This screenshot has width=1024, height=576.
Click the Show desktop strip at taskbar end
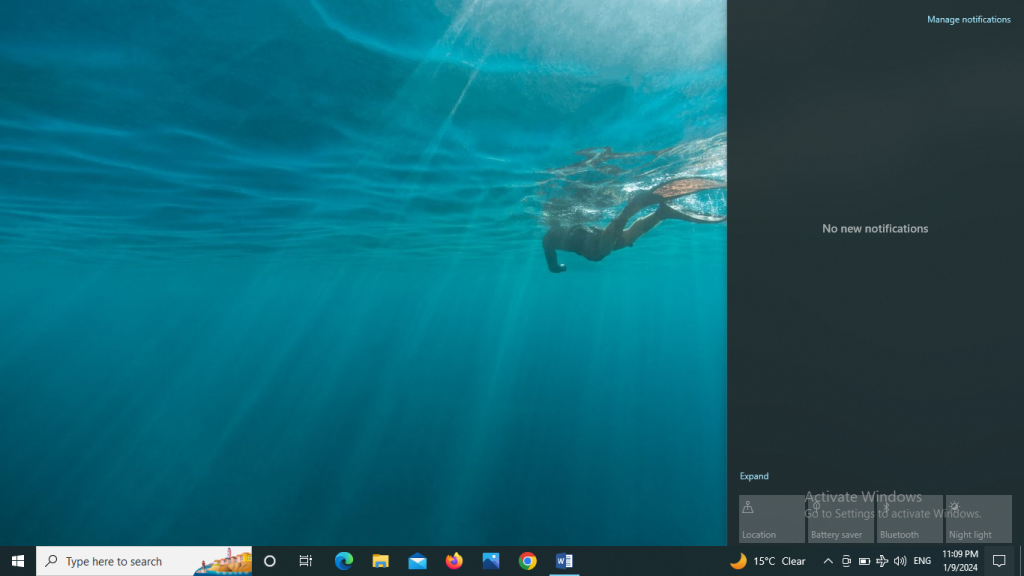(x=1021, y=561)
